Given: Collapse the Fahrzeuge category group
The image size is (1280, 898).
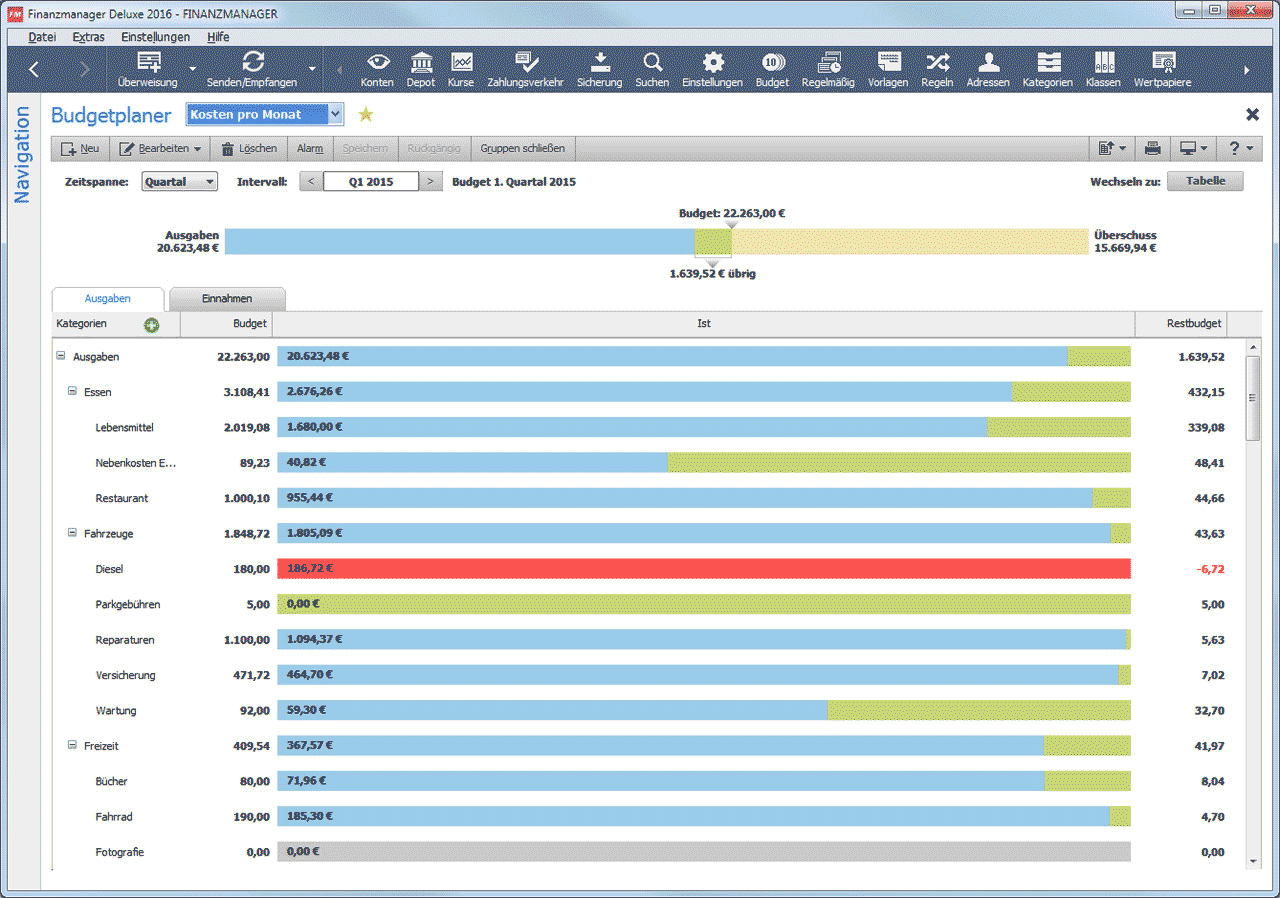Looking at the screenshot, I should tap(72, 533).
